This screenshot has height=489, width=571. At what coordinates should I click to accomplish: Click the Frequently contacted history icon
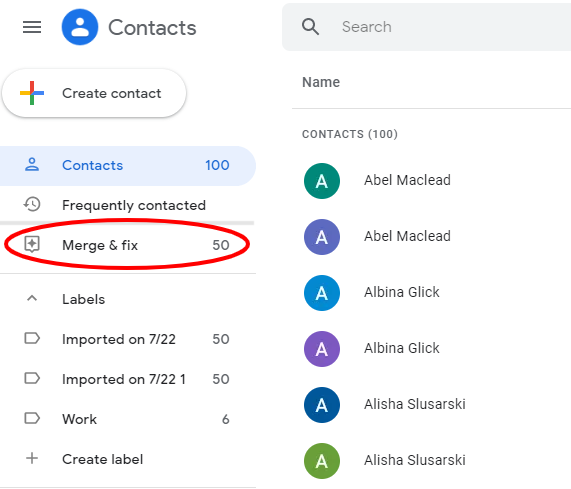[x=32, y=205]
